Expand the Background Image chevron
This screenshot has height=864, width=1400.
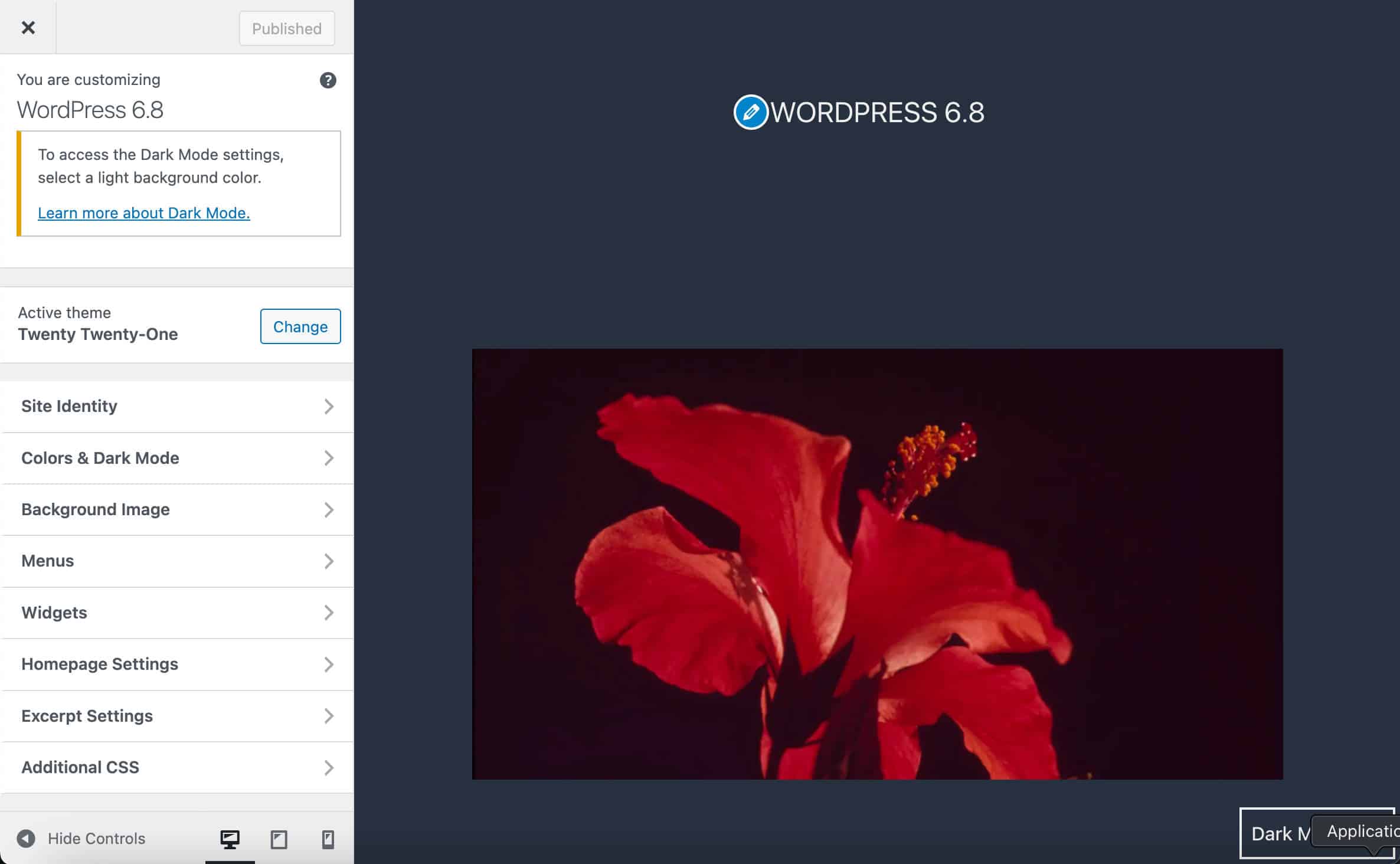(x=329, y=509)
